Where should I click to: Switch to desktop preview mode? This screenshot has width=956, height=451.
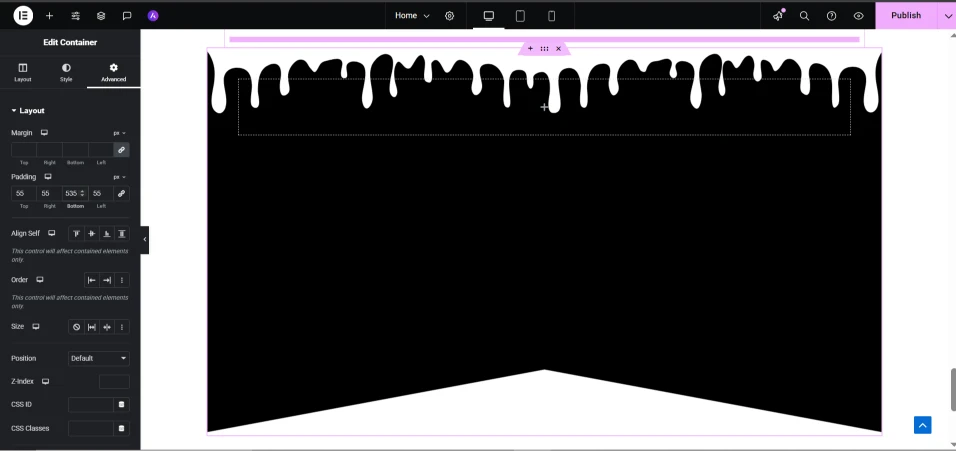[x=488, y=16]
